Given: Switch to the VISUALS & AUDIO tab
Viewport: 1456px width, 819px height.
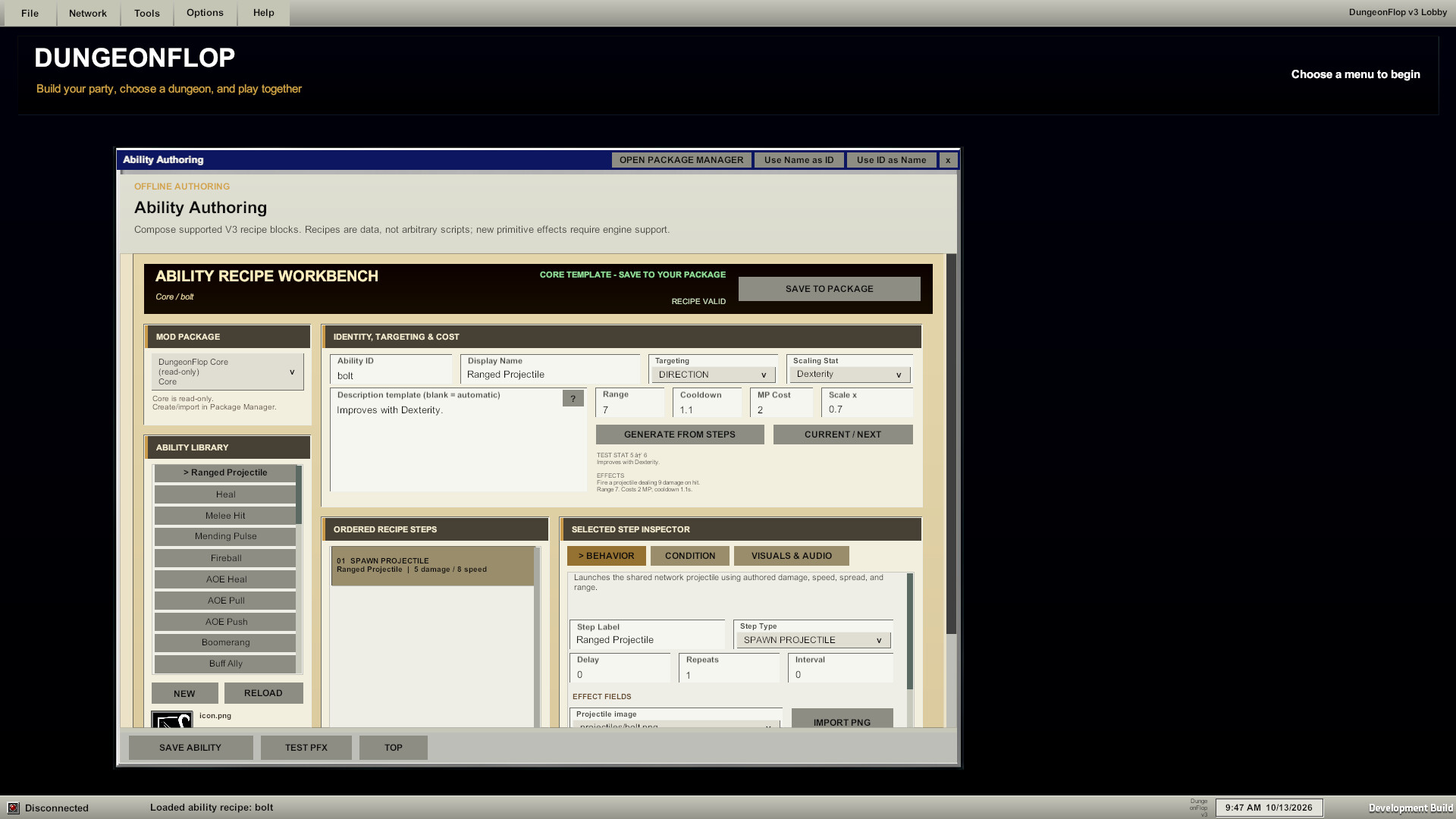Looking at the screenshot, I should [792, 556].
